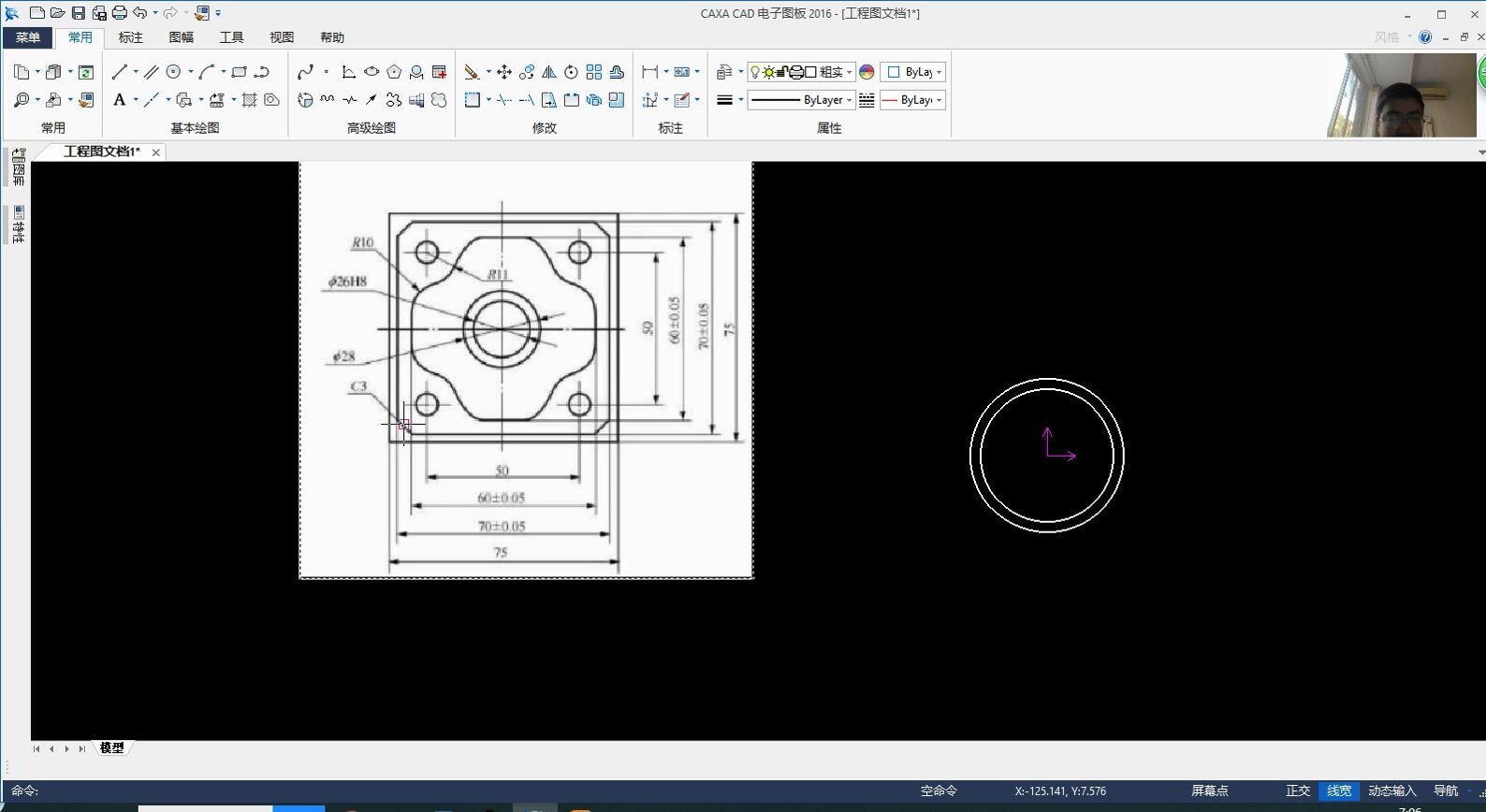The width and height of the screenshot is (1486, 812).
Task: Switch to the 图幅 ribbon tab
Action: [x=182, y=37]
